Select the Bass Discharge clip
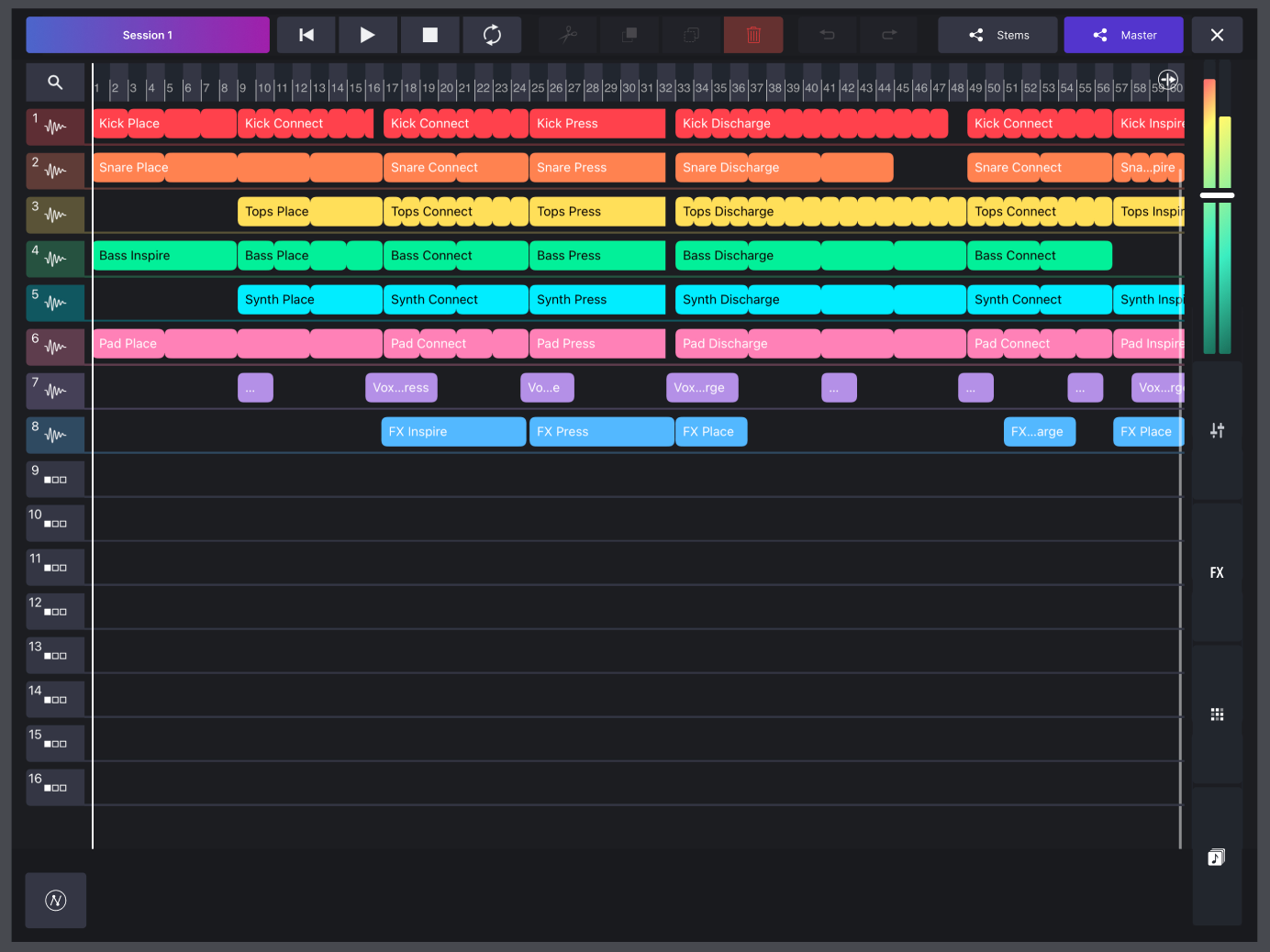This screenshot has height=952, width=1270. [820, 256]
